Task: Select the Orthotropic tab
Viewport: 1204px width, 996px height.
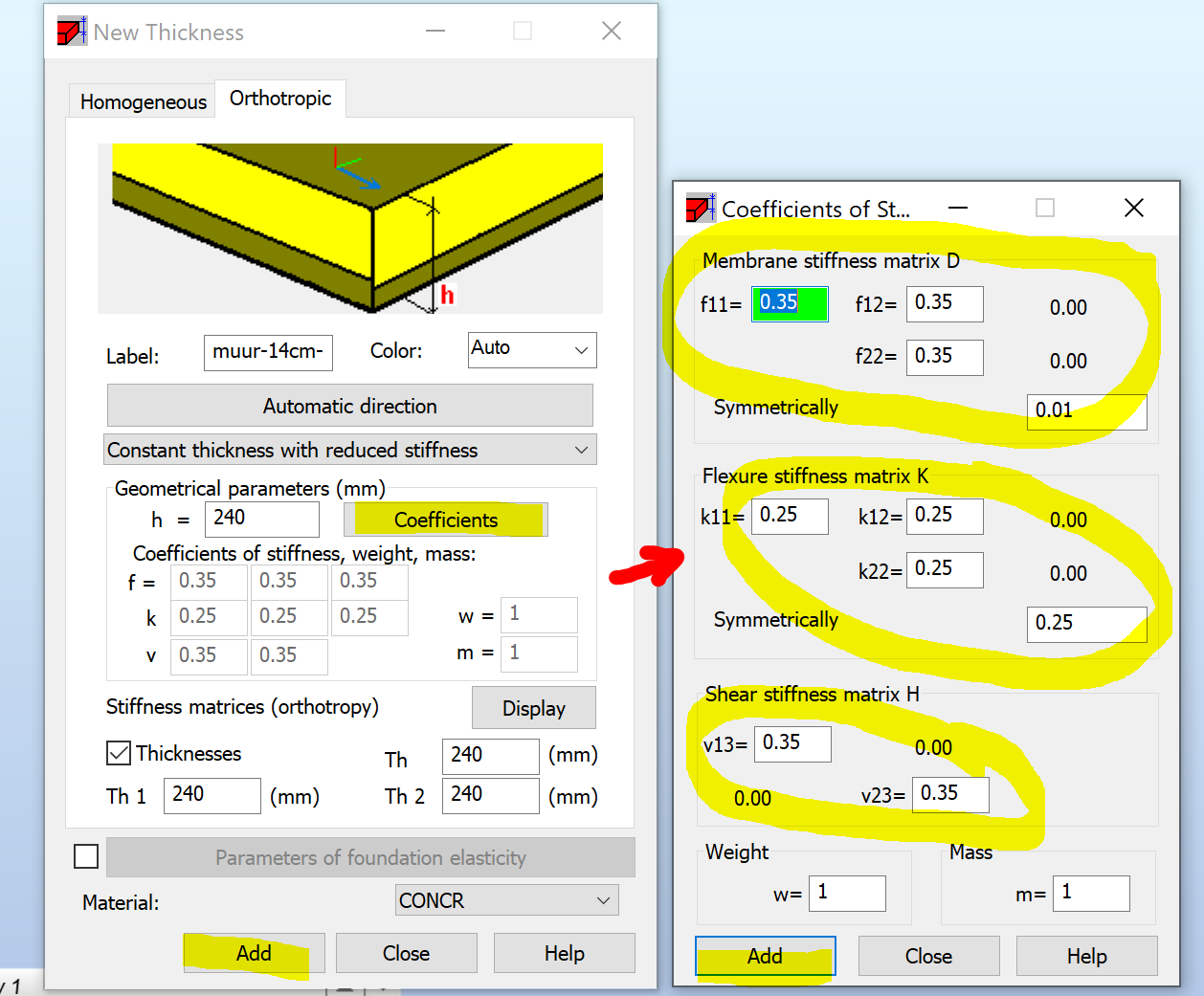Action: coord(280,99)
